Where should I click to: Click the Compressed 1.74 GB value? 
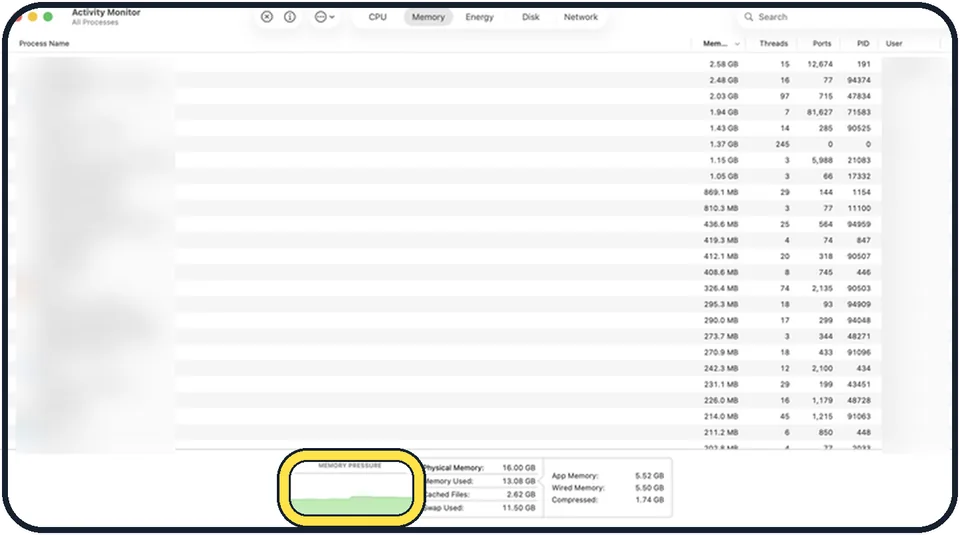coord(650,500)
